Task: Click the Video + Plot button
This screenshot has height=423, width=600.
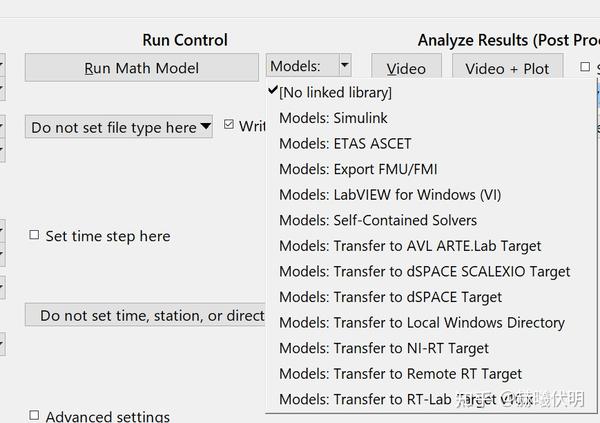Action: pos(507,69)
